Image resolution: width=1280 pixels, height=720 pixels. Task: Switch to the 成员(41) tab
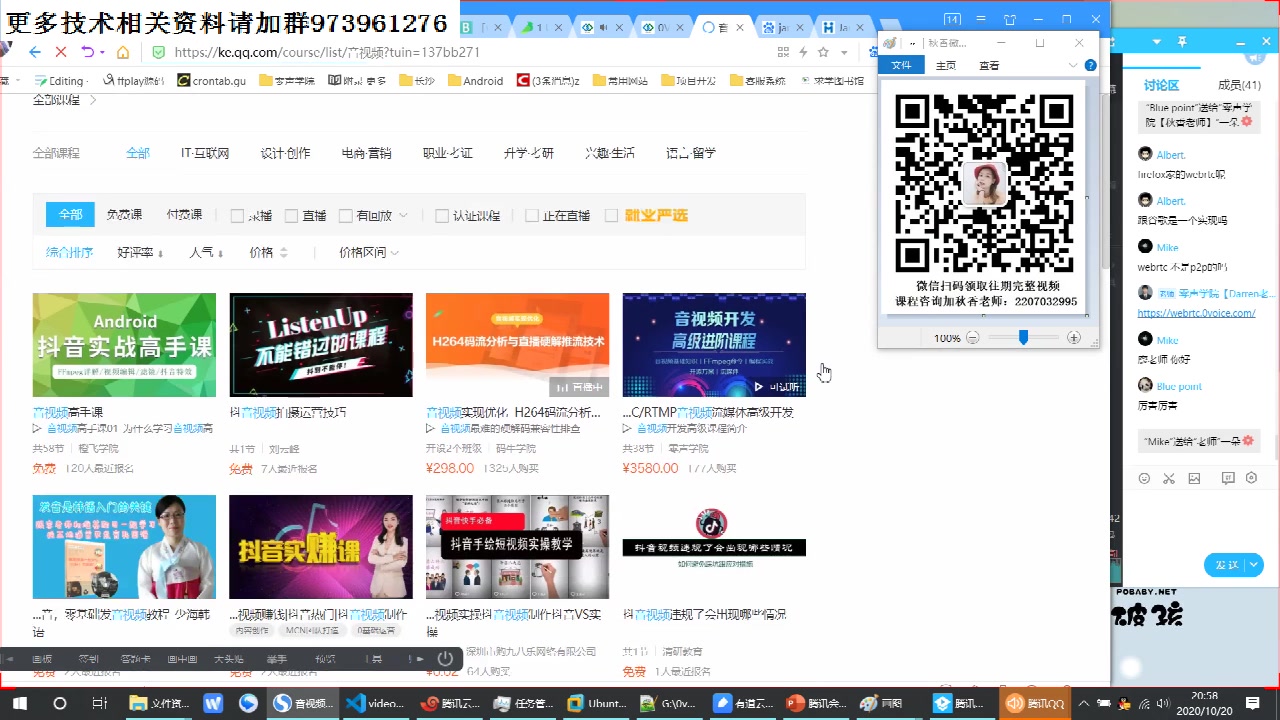click(x=1238, y=86)
